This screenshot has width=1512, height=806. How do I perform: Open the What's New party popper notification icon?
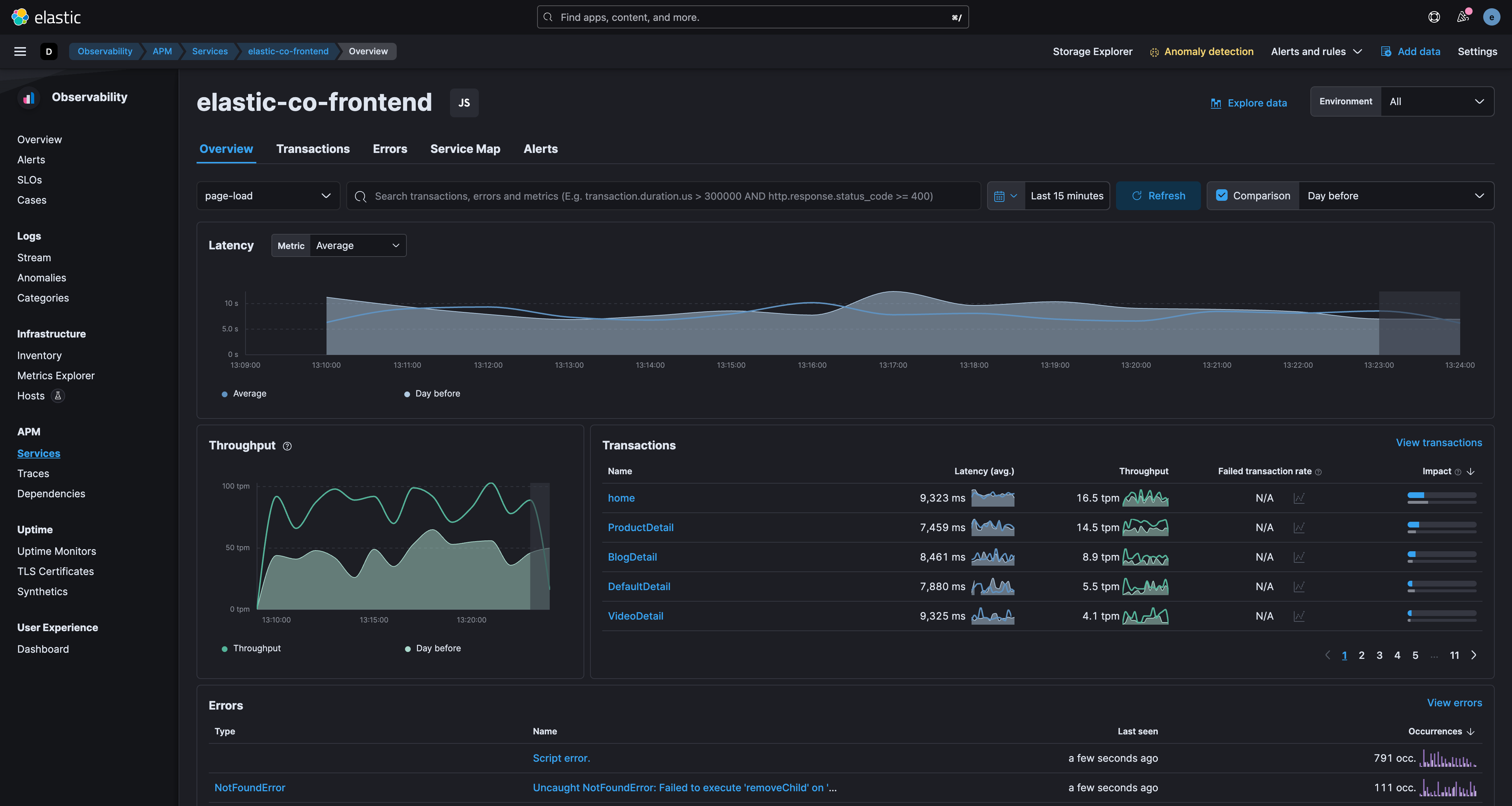coord(1462,17)
